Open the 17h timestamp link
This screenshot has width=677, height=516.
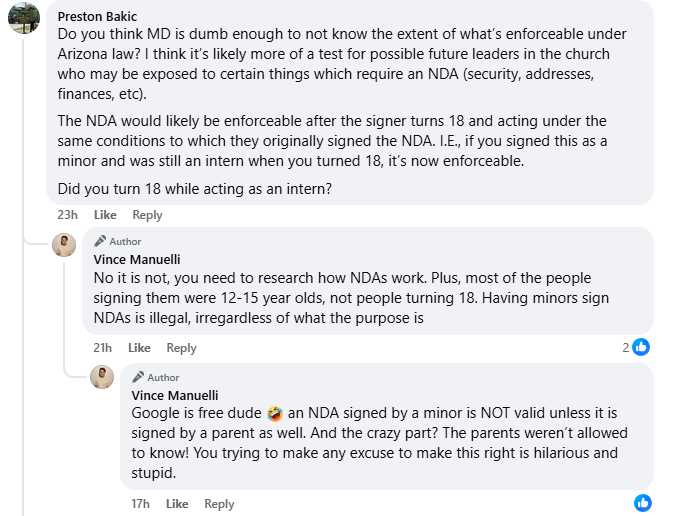[x=140, y=504]
